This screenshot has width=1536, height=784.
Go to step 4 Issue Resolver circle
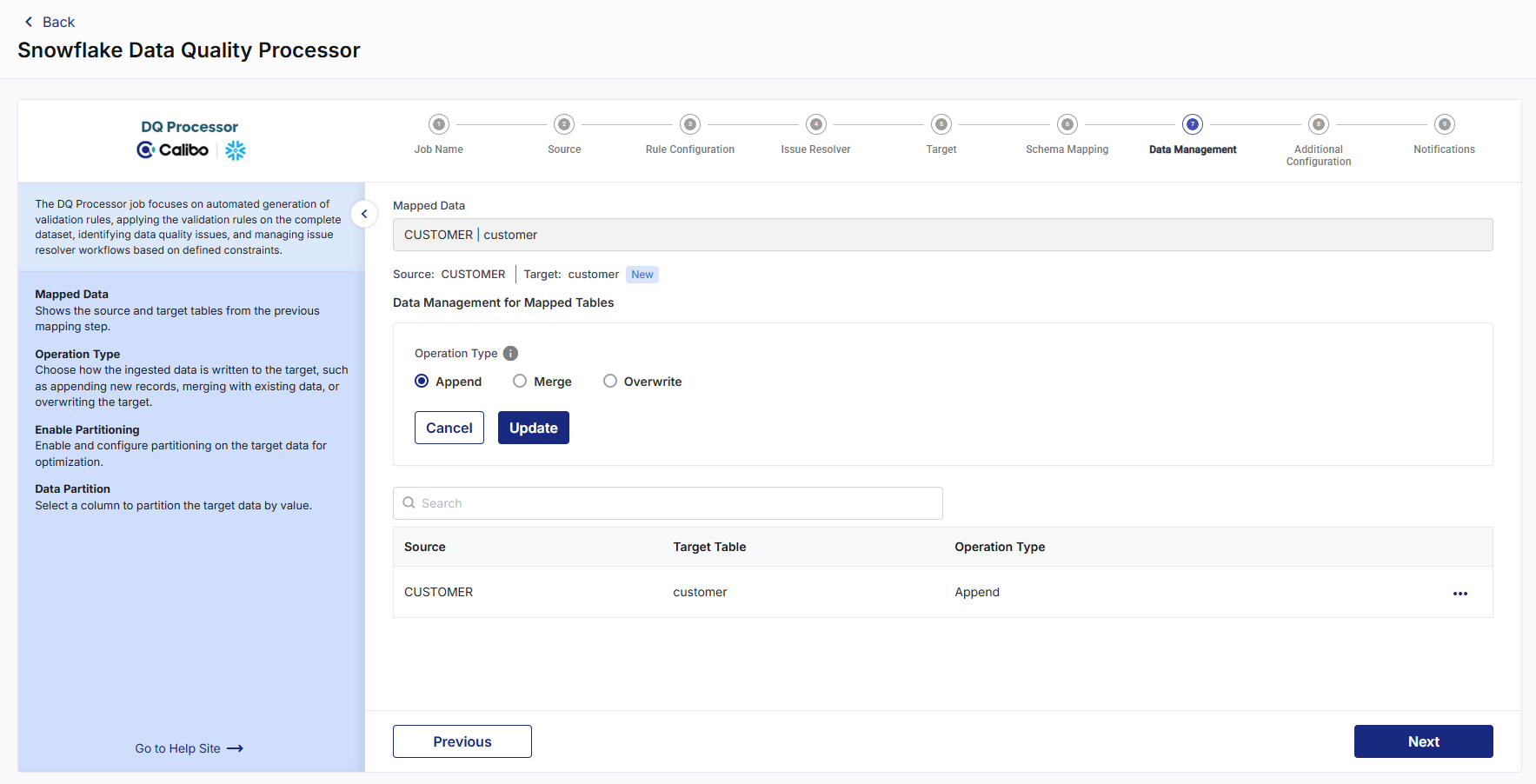(x=816, y=124)
